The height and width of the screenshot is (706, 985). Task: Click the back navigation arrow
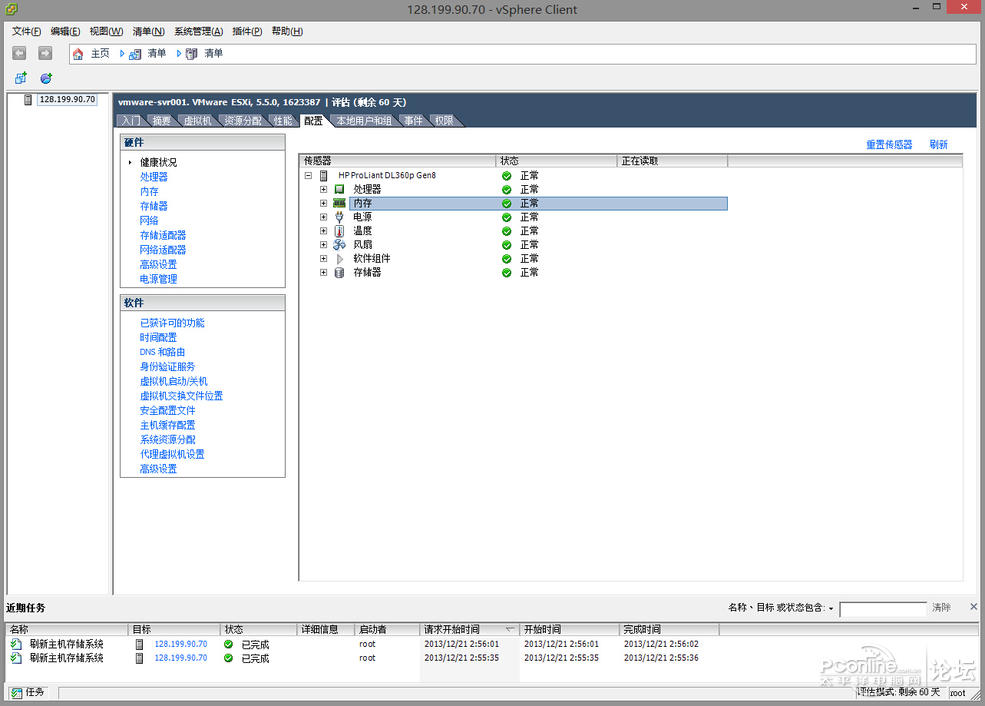coord(19,53)
